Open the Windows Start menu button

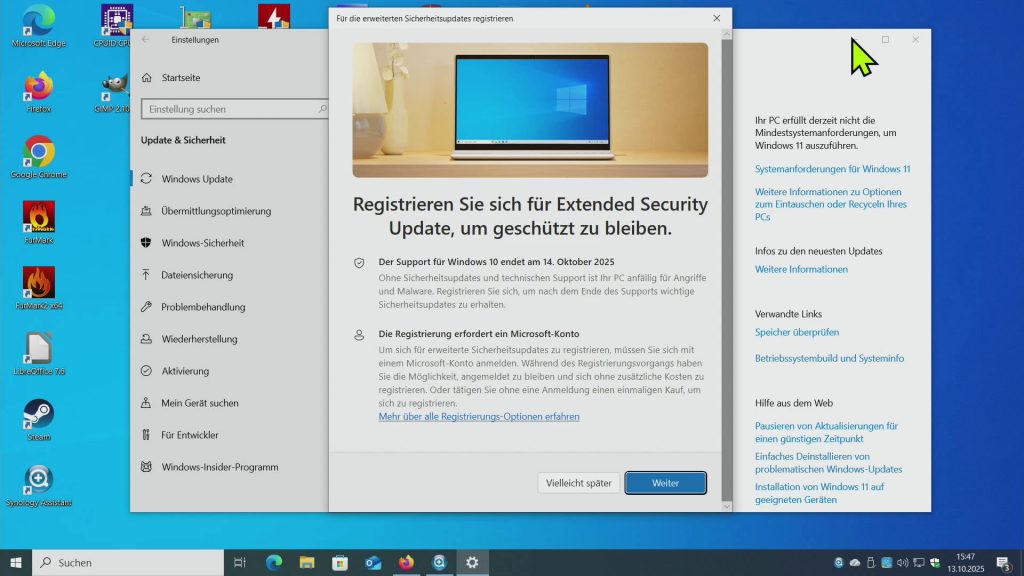point(16,562)
